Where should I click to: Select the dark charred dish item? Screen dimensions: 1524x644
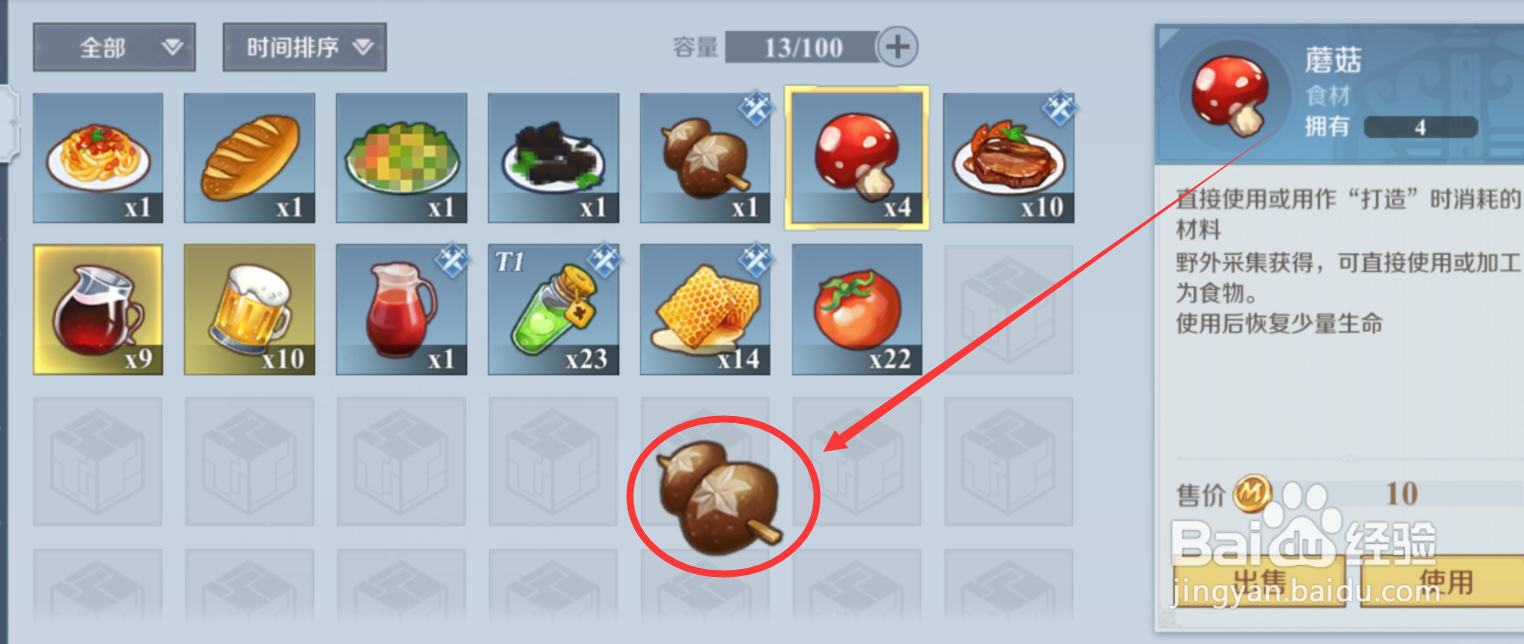tap(553, 158)
